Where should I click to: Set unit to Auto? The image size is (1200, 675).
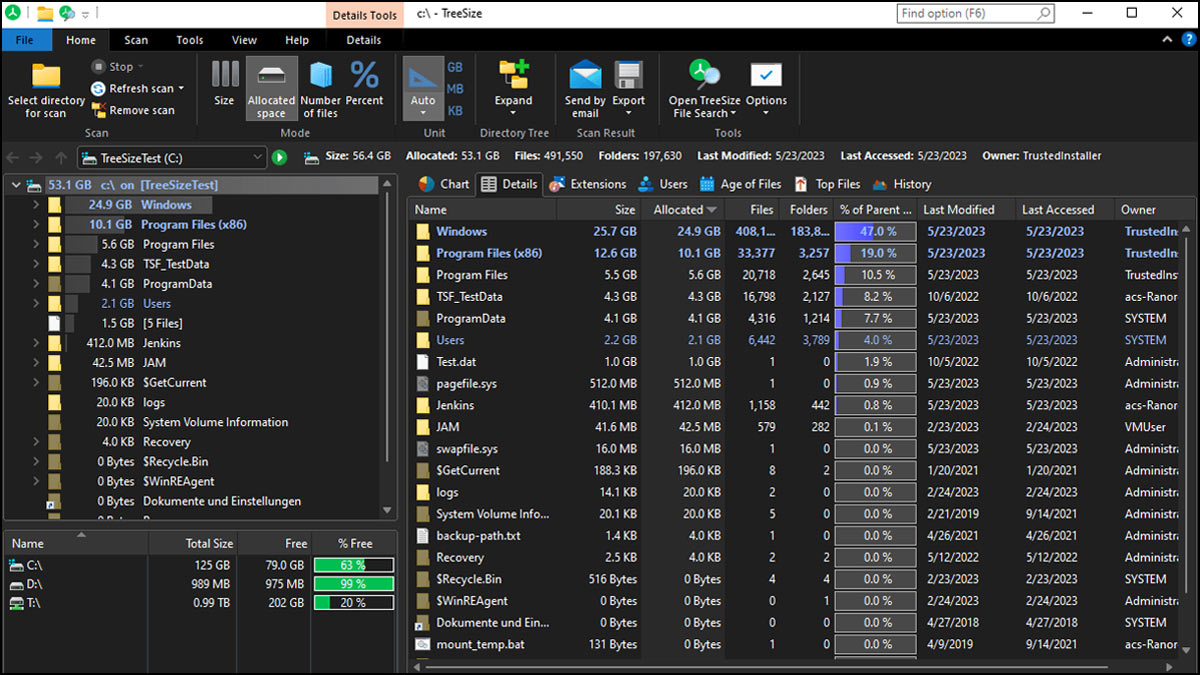[x=423, y=88]
